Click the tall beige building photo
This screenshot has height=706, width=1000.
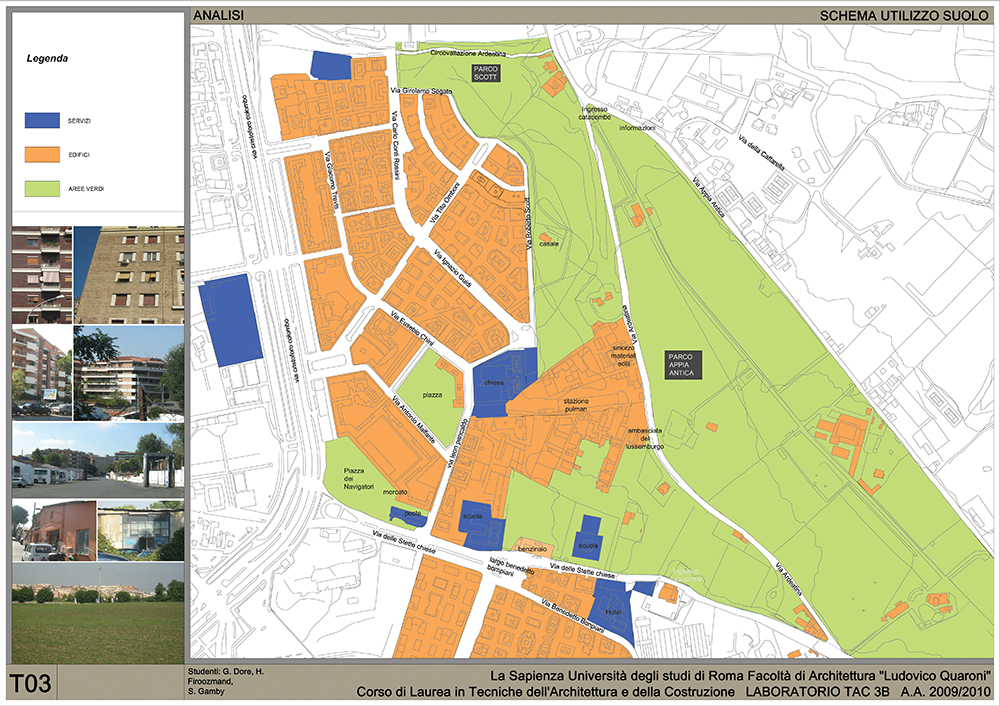tap(128, 274)
